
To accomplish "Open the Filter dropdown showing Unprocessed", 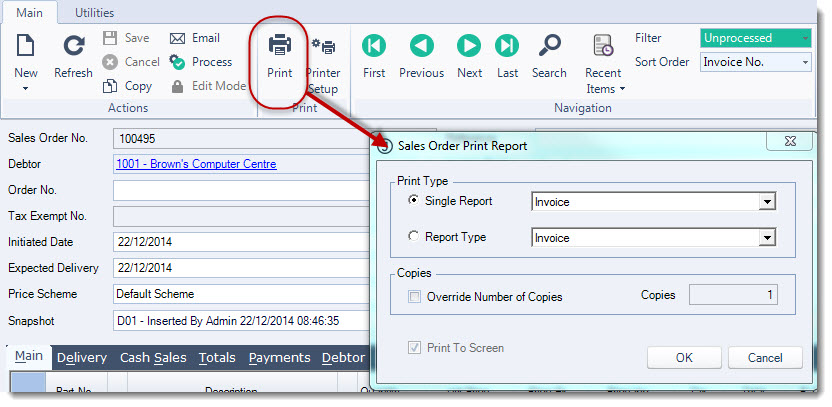I will (756, 38).
